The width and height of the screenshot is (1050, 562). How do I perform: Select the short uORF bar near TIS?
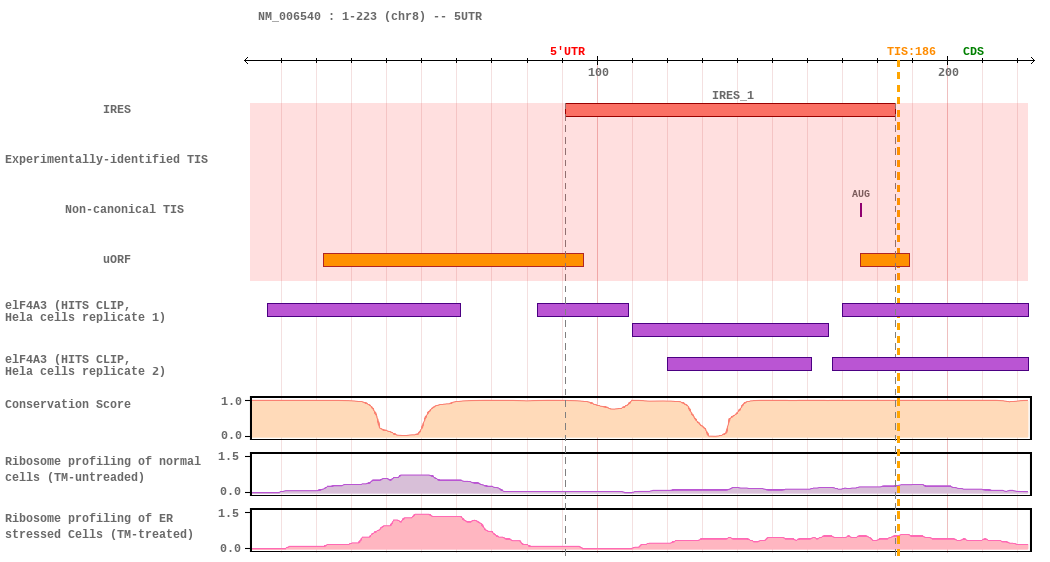point(884,260)
